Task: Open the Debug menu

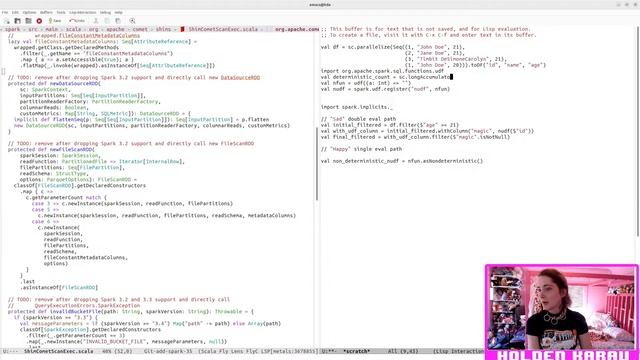Action: click(x=105, y=13)
